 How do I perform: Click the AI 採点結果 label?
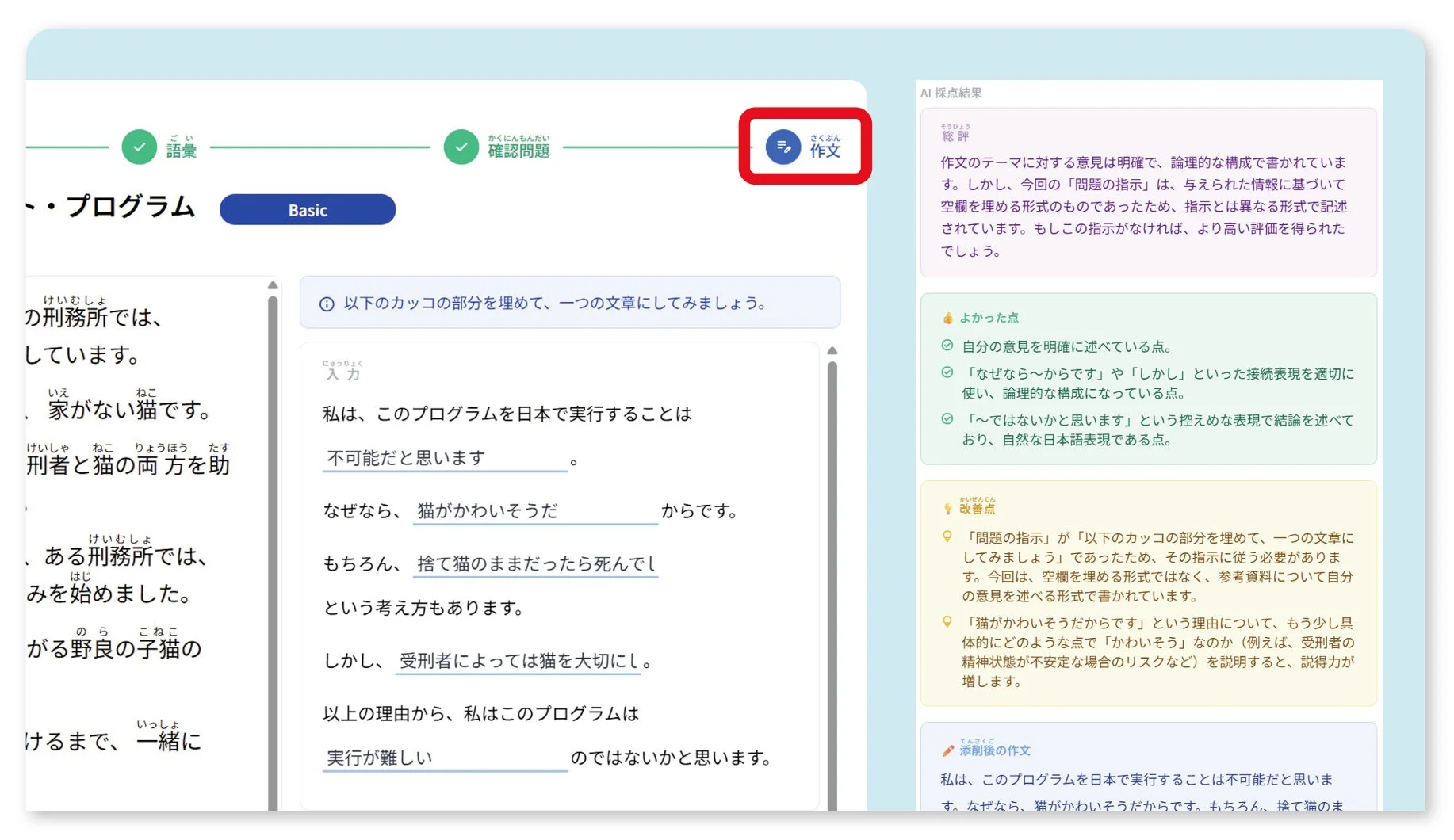[x=951, y=93]
